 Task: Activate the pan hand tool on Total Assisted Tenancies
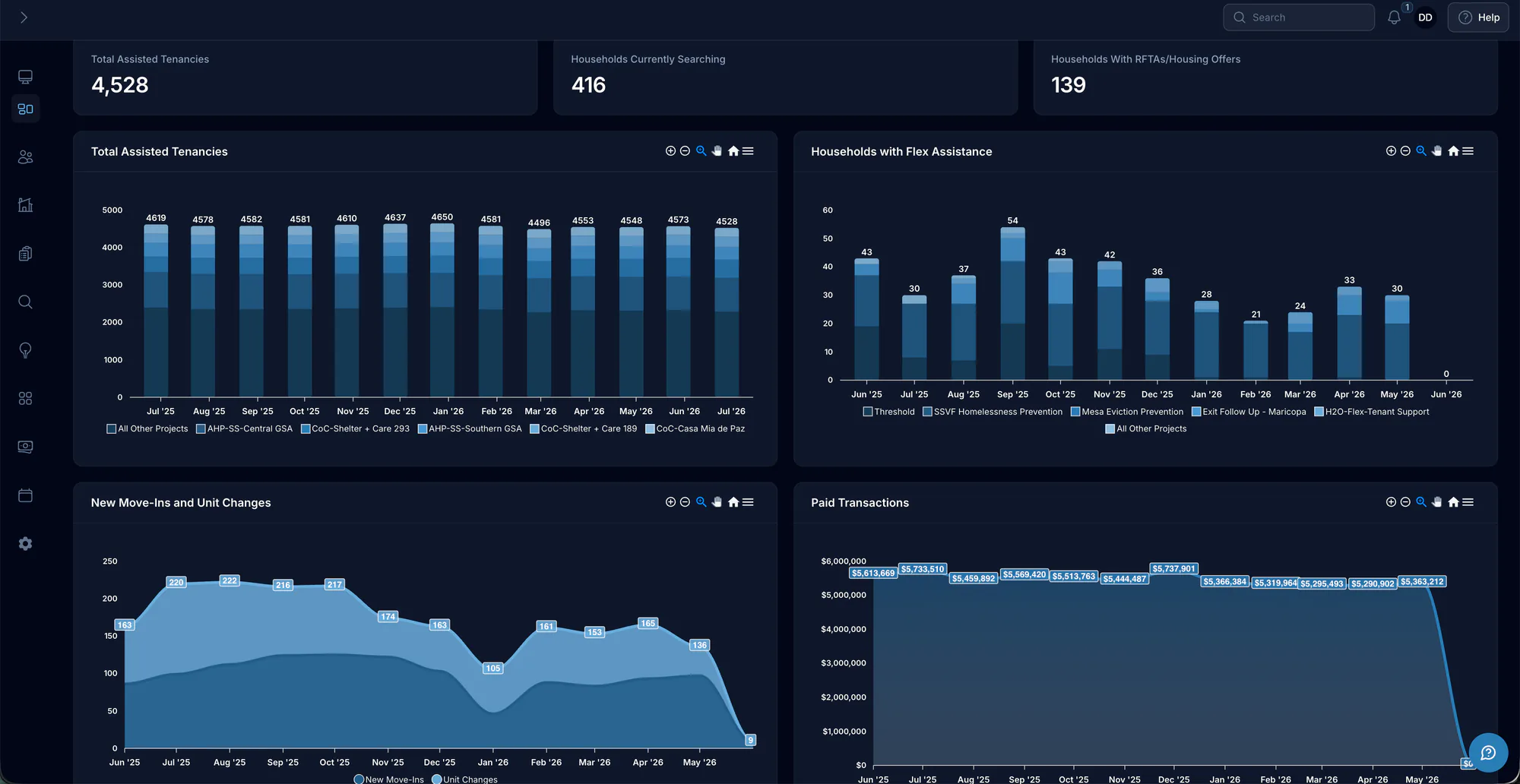717,151
